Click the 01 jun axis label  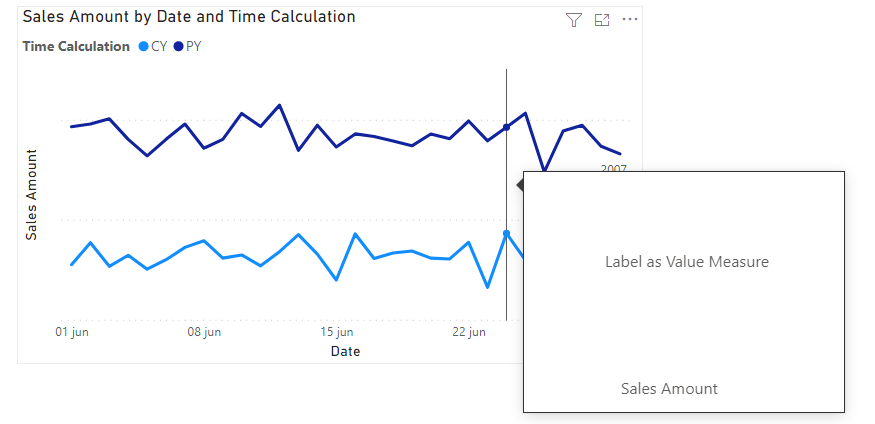72,332
